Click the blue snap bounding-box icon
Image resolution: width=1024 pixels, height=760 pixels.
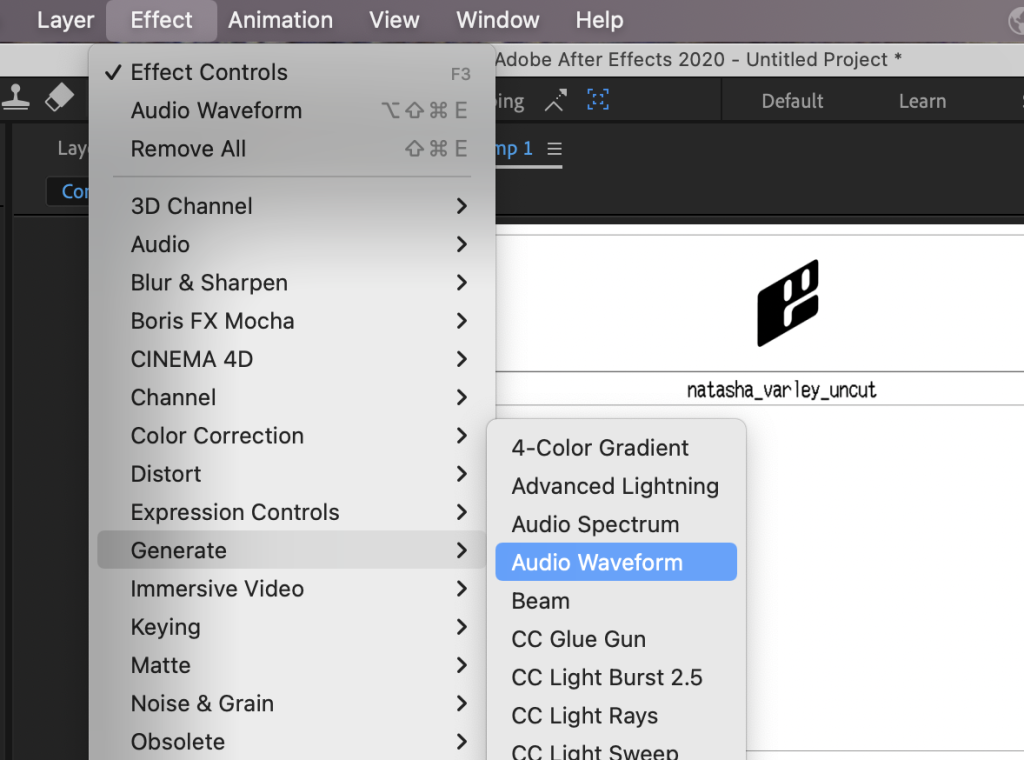coord(597,101)
